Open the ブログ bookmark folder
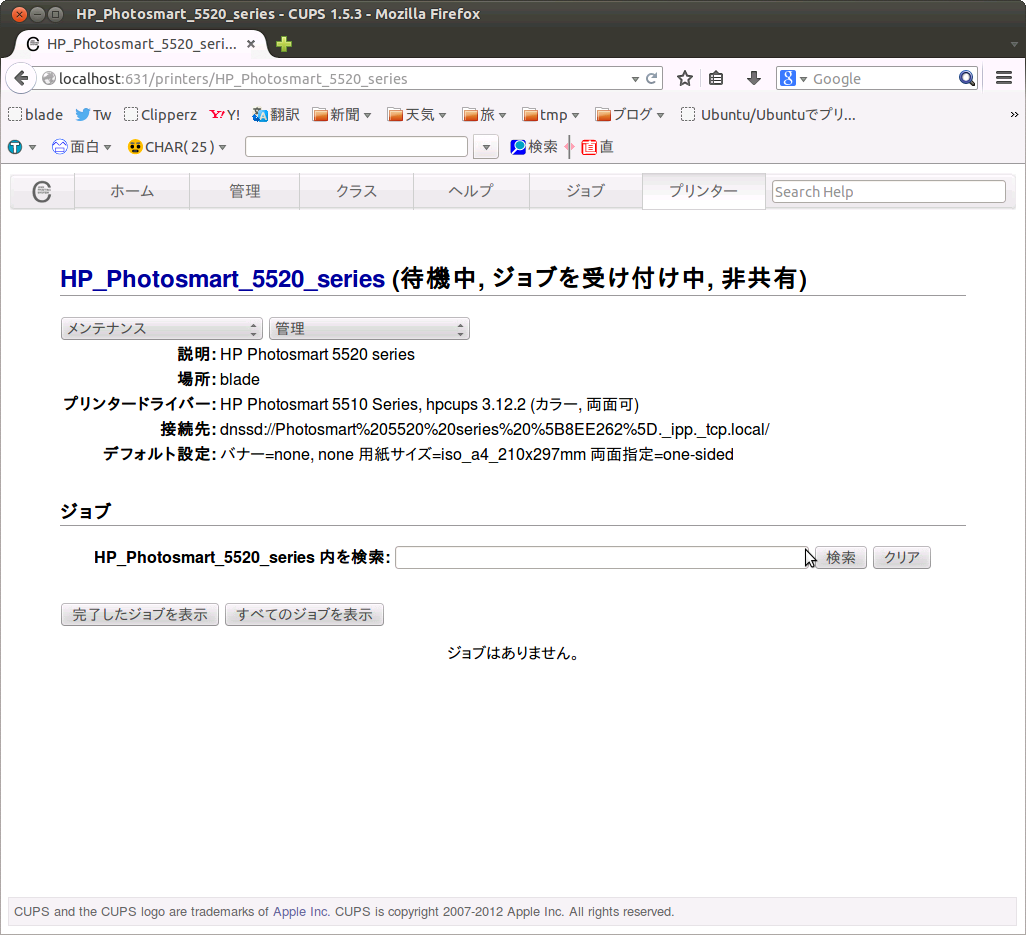Image resolution: width=1026 pixels, height=935 pixels. click(629, 115)
